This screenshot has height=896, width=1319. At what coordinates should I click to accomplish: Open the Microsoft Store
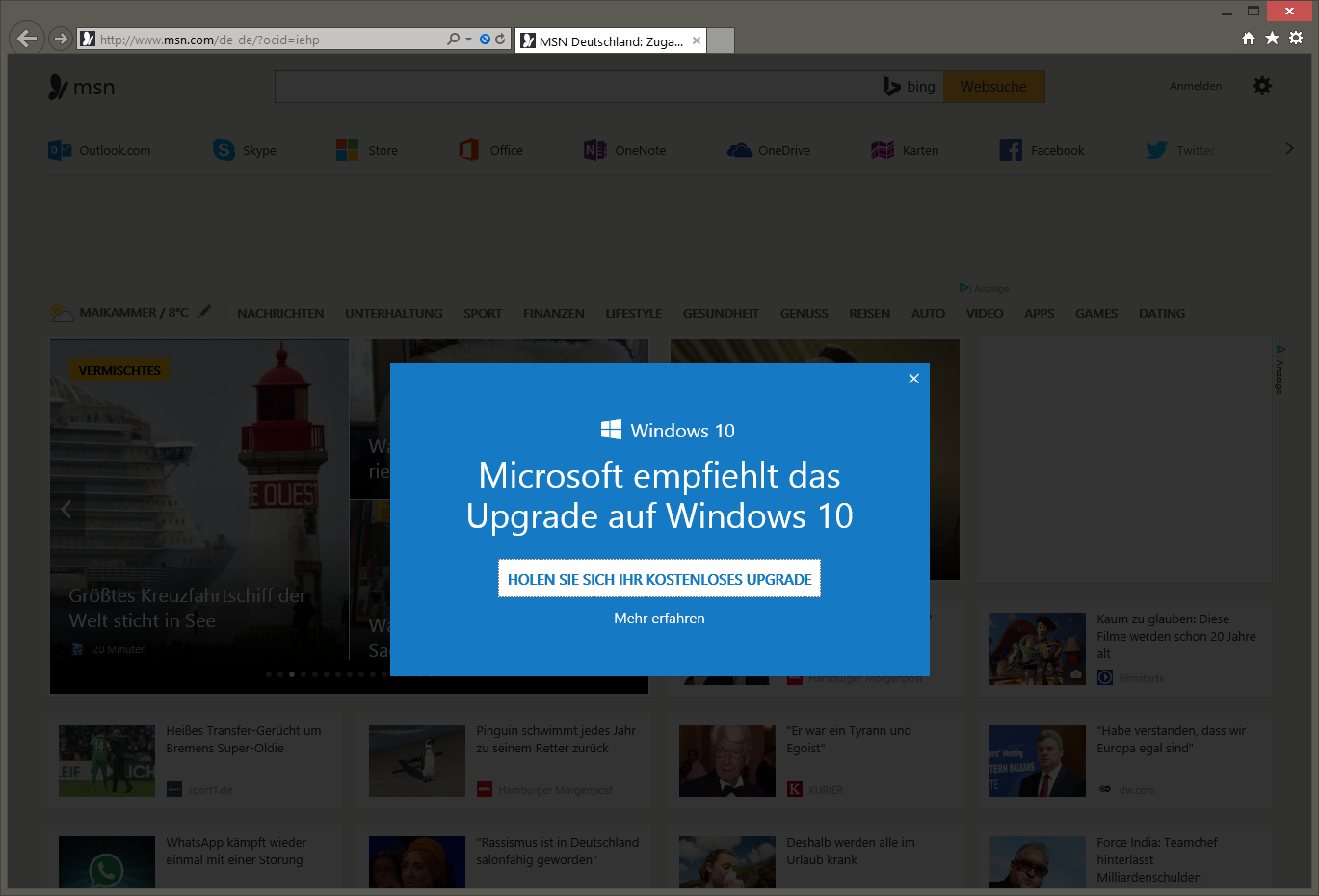point(368,149)
